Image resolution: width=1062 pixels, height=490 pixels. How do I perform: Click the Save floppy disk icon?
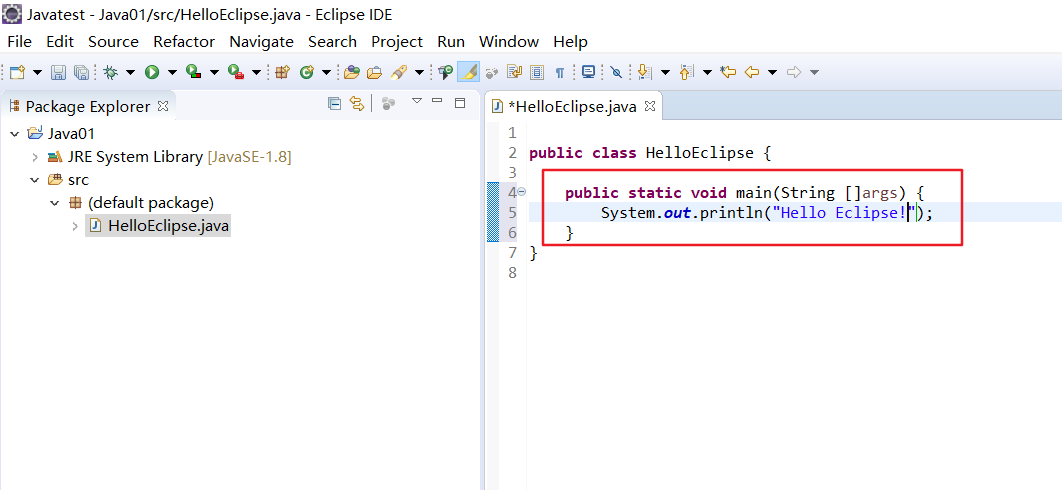[x=59, y=72]
